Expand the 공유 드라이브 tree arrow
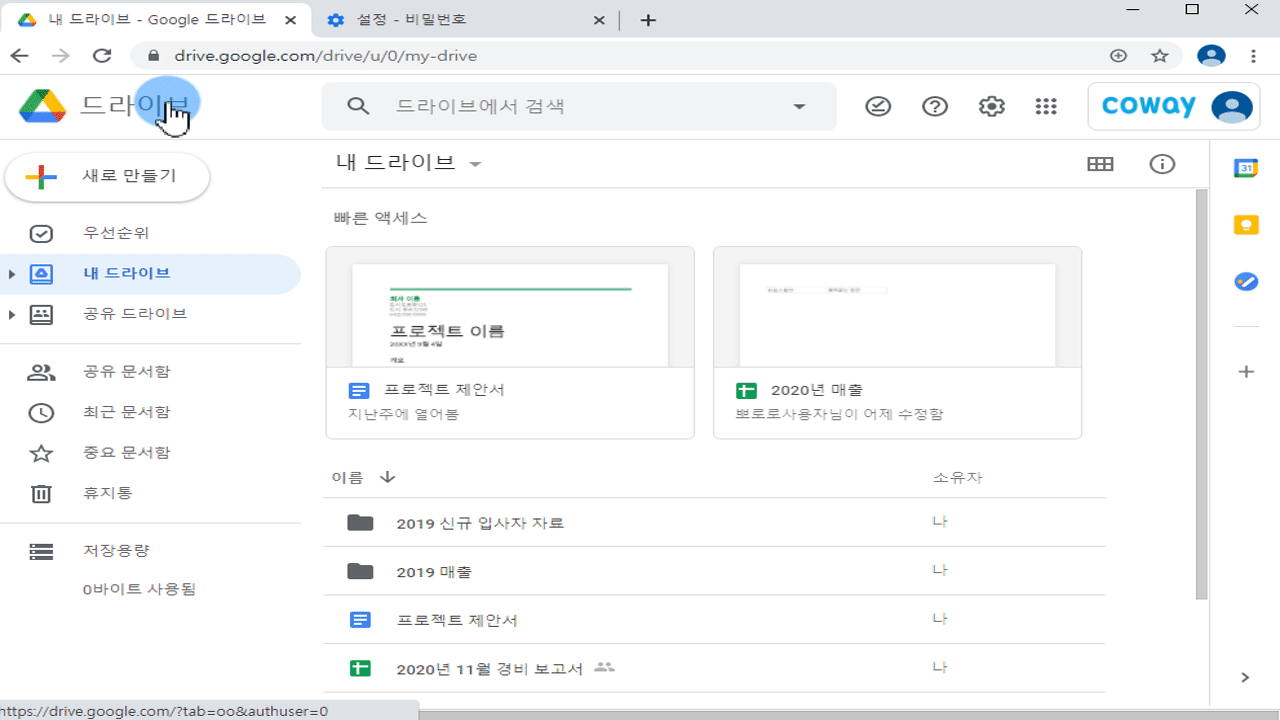 (x=11, y=314)
